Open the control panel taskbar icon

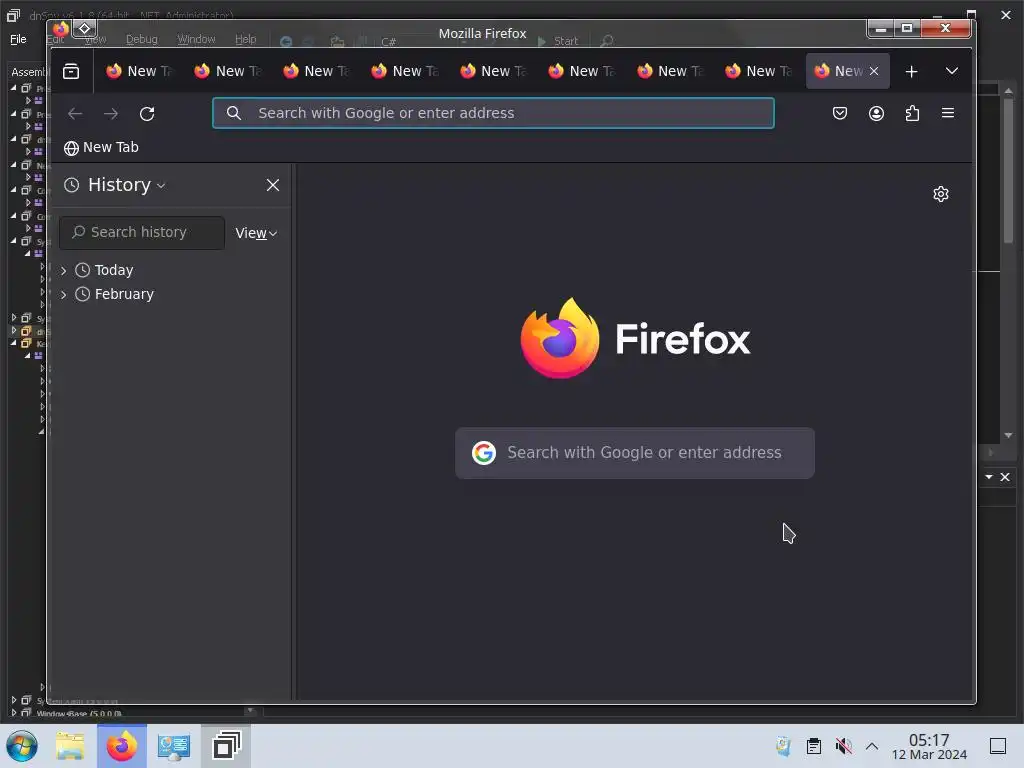coord(174,746)
